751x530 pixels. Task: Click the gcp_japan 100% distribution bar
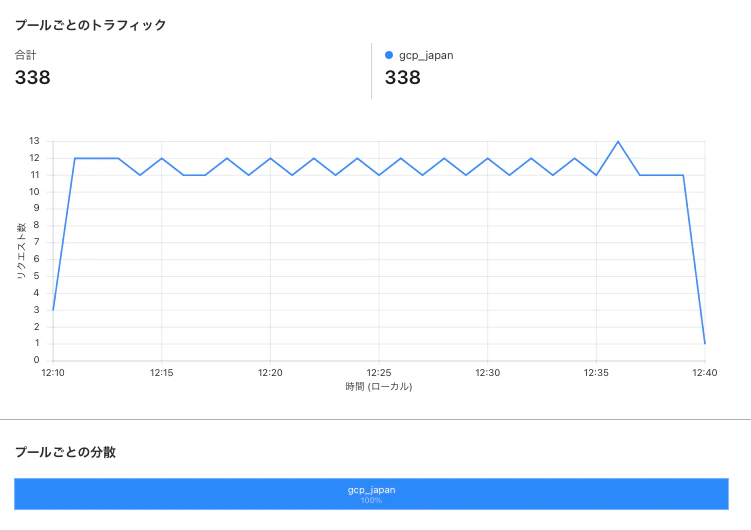(x=371, y=494)
